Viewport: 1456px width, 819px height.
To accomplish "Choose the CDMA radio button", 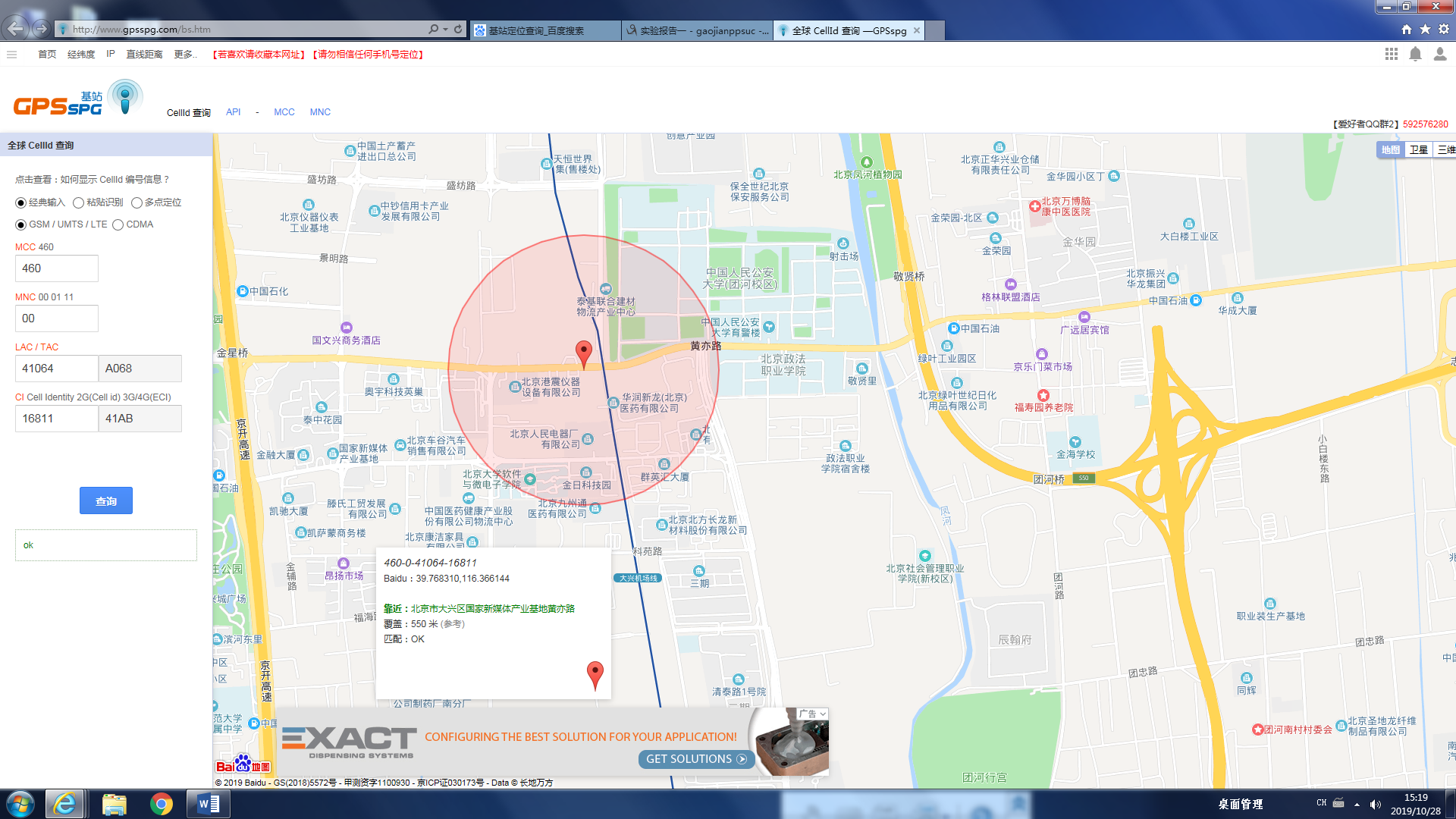I will pos(118,224).
